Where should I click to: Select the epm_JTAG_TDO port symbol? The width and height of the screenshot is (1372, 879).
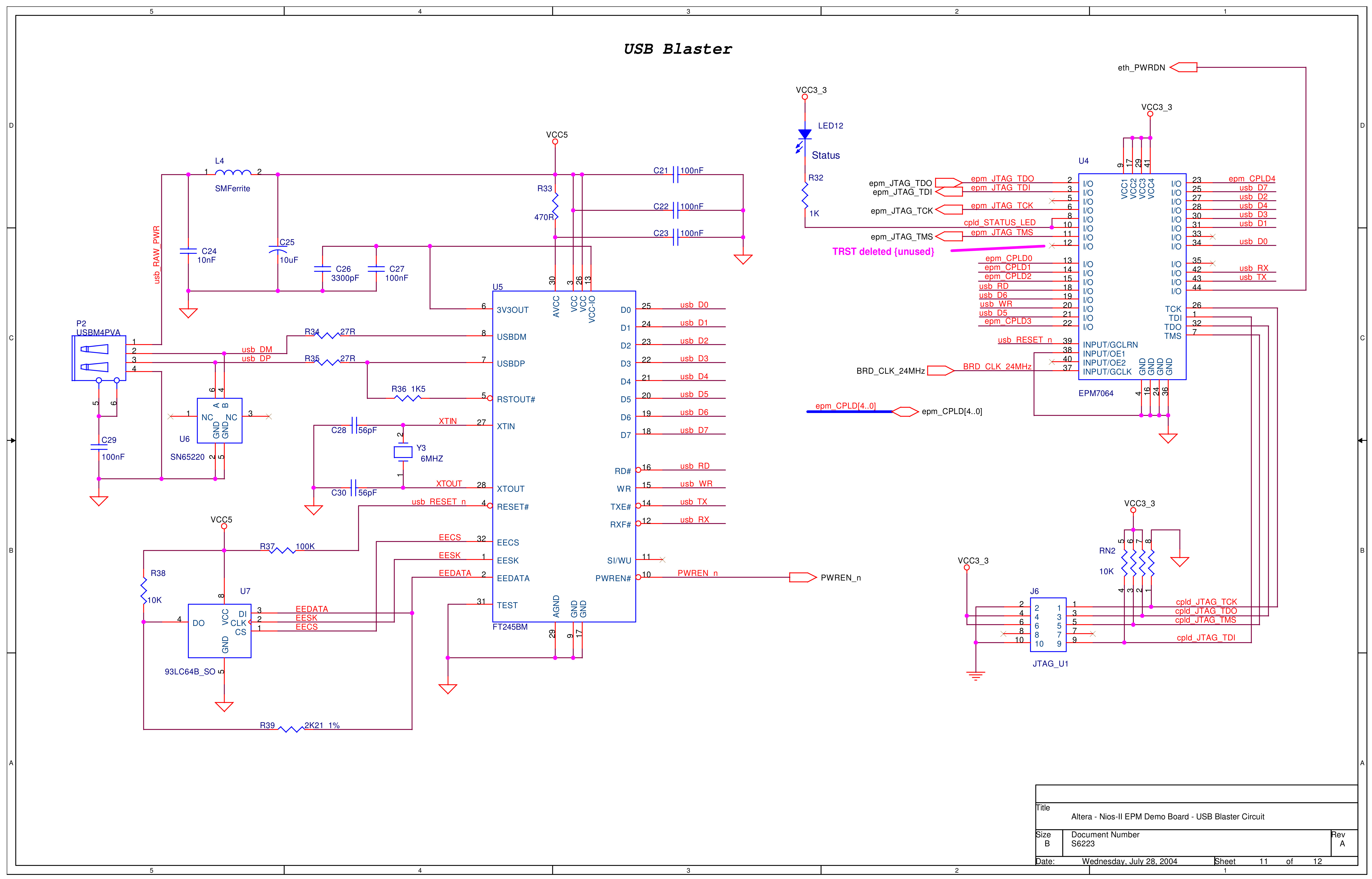click(x=949, y=183)
